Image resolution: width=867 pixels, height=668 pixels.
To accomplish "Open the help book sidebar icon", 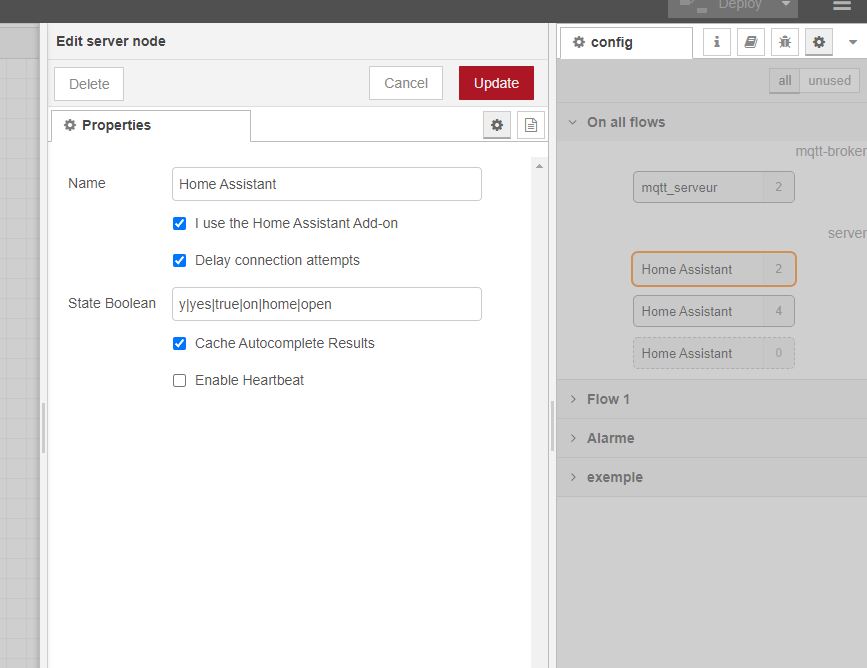I will pyautogui.click(x=751, y=42).
